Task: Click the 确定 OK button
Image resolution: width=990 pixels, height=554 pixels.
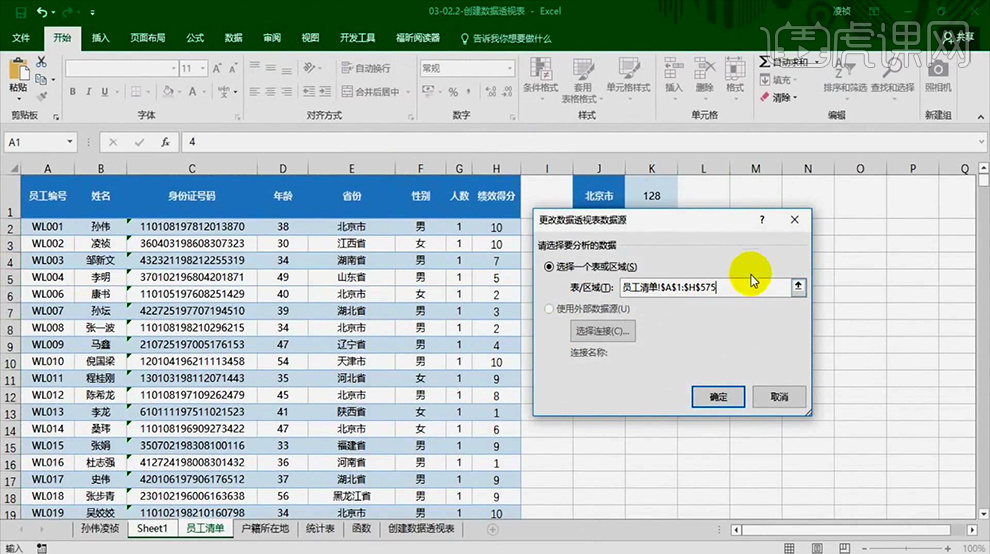Action: (718, 397)
